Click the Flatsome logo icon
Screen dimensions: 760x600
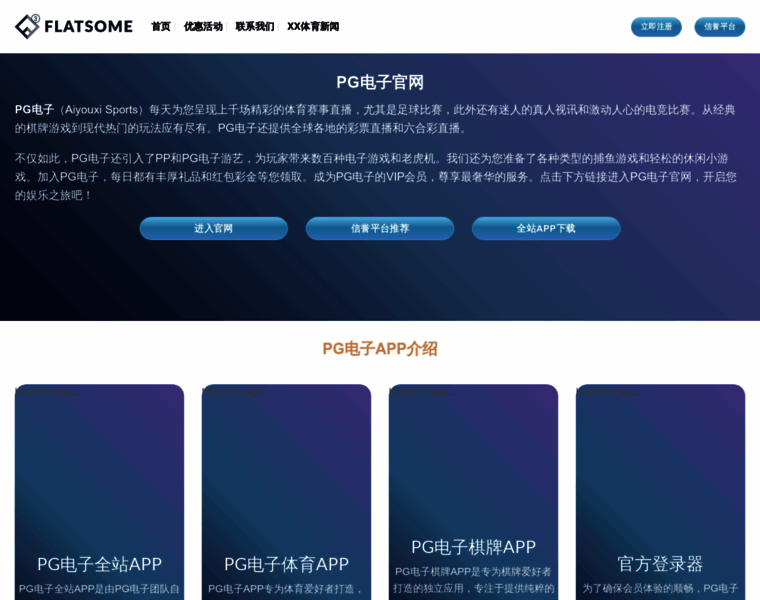pos(27,26)
